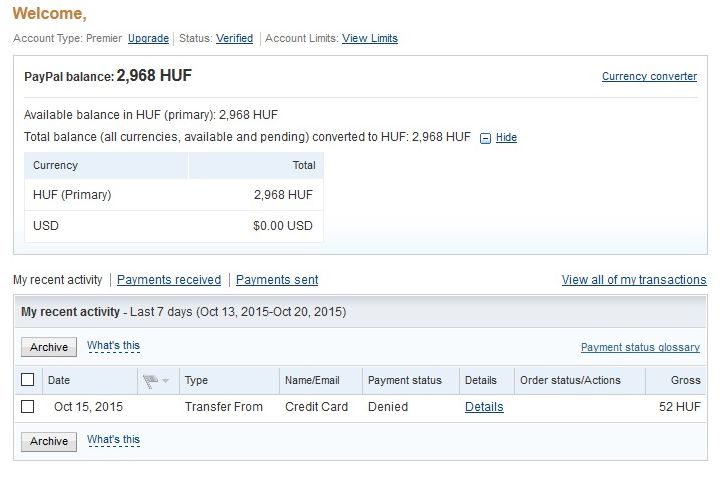Open the Currency converter link

[649, 77]
